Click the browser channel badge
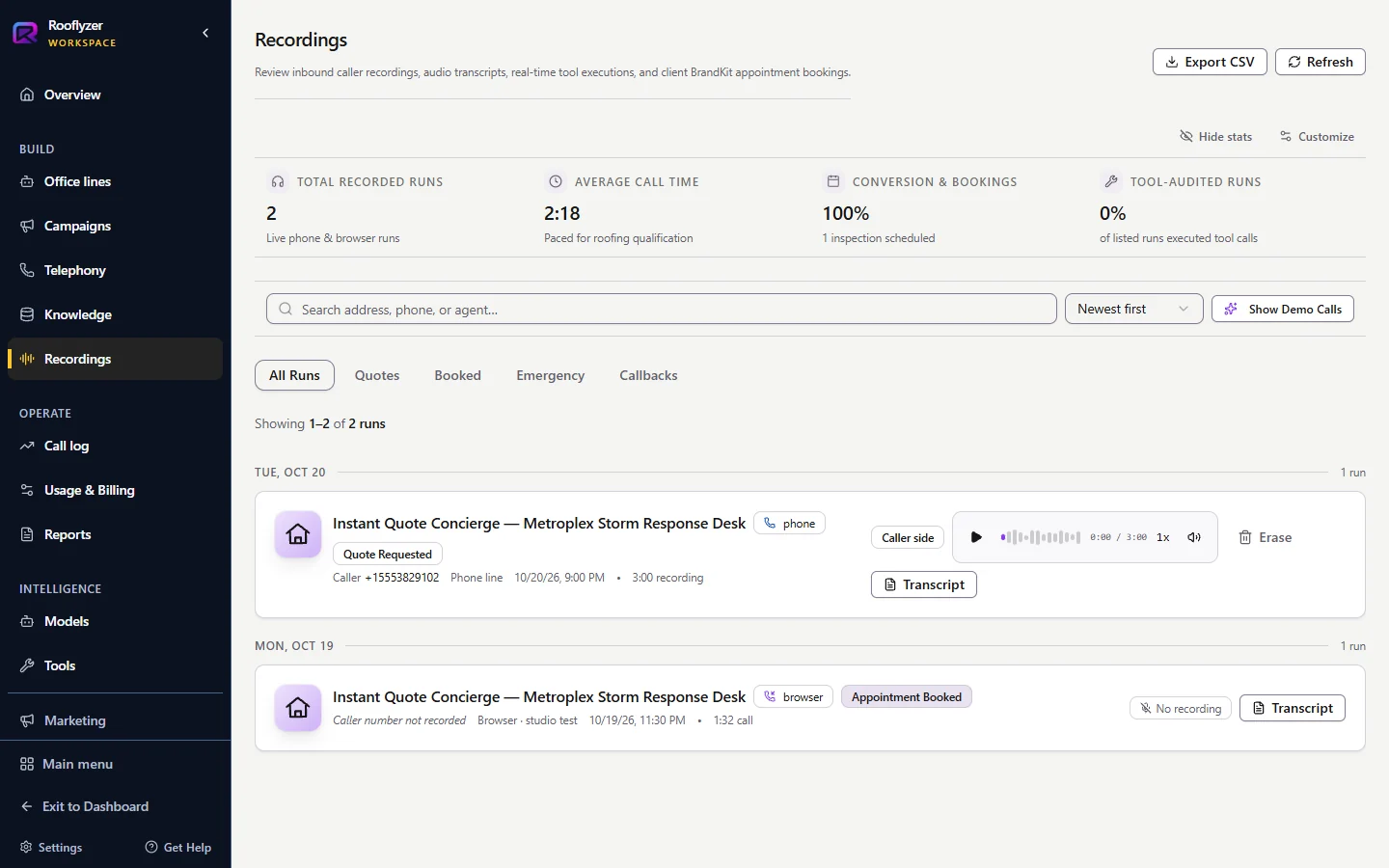This screenshot has height=868, width=1389. tap(793, 696)
